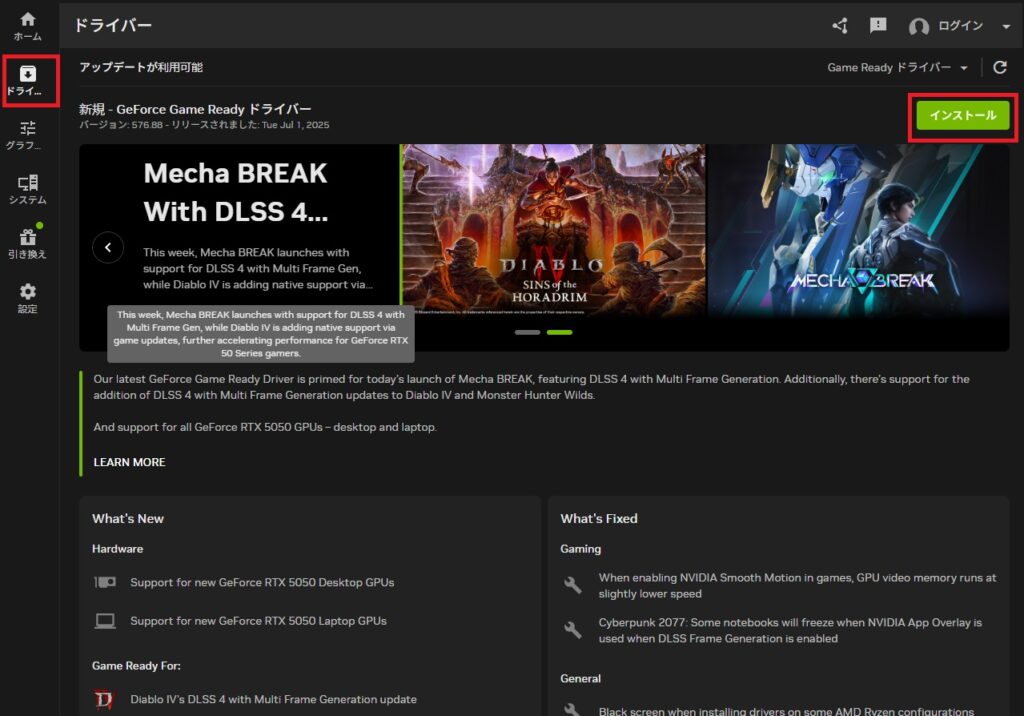1024x716 pixels.
Task: Click 'Black screen when installing drivers' fix entry
Action: tap(786, 711)
